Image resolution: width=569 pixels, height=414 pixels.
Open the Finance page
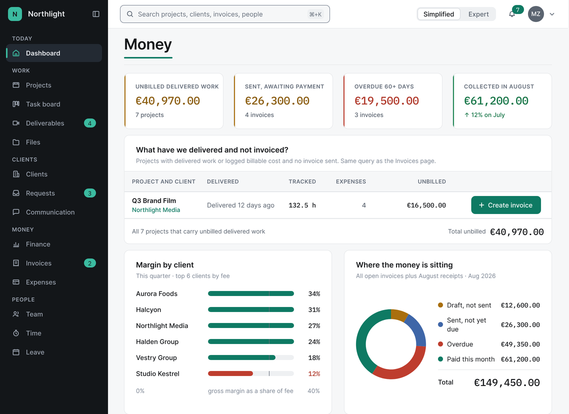54,244
